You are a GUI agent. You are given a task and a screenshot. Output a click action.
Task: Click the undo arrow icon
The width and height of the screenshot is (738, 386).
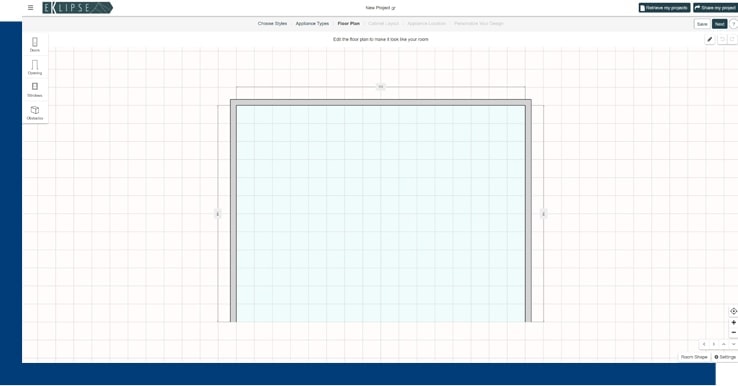[722, 40]
